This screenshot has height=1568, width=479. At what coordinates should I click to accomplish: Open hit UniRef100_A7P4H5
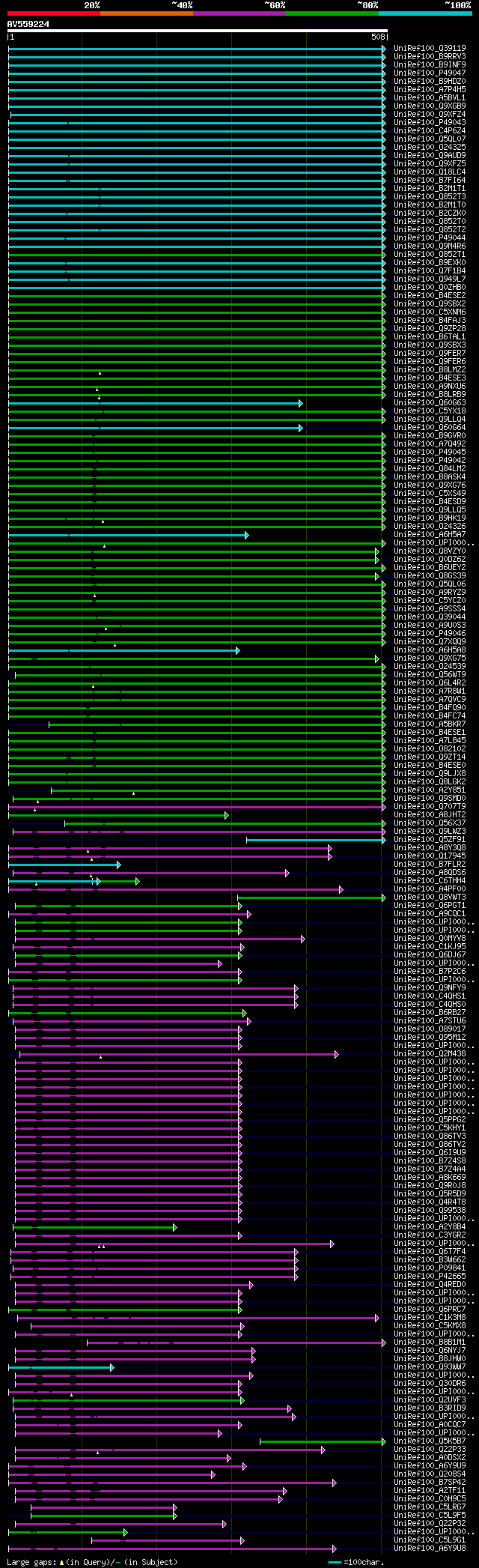click(x=430, y=90)
